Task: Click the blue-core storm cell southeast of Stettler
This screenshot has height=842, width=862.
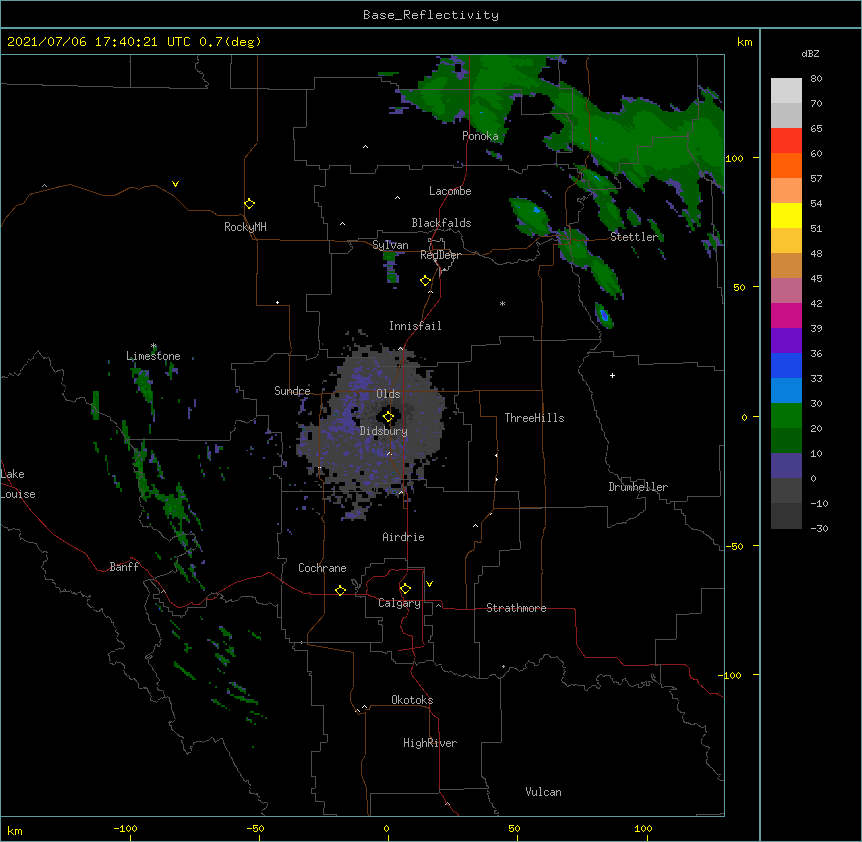Action: 604,315
